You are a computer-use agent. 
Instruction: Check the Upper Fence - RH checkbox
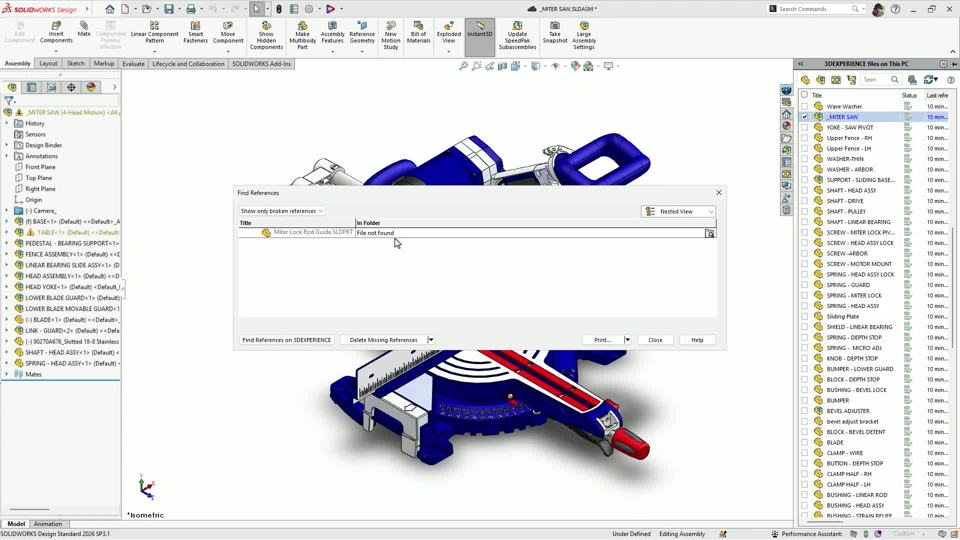pos(804,138)
